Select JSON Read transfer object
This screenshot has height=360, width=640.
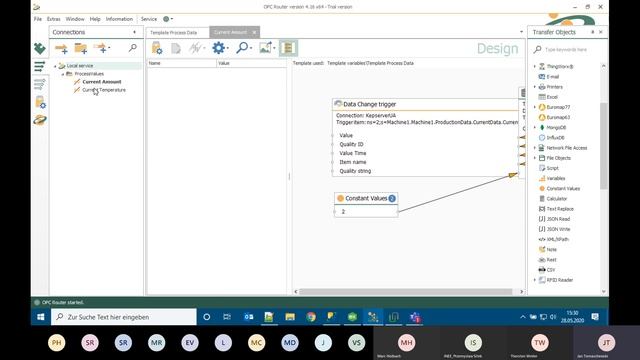[558, 219]
